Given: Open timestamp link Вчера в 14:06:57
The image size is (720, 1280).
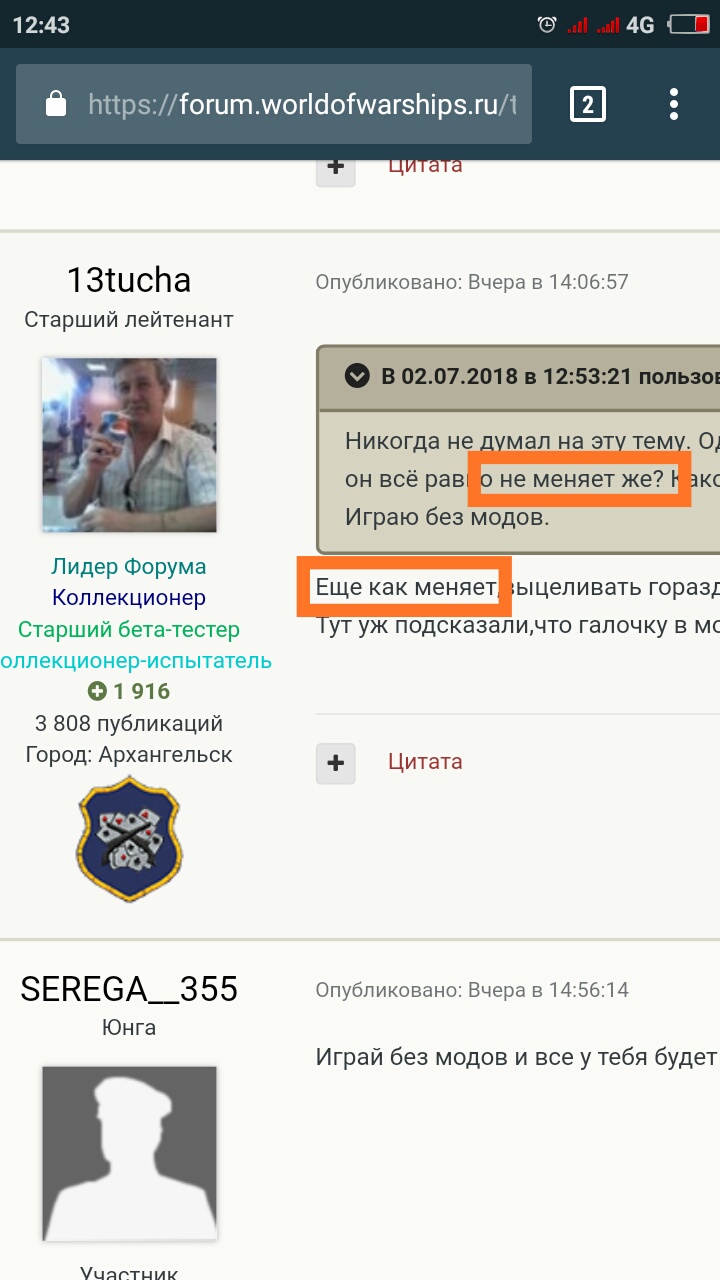Looking at the screenshot, I should pyautogui.click(x=548, y=282).
